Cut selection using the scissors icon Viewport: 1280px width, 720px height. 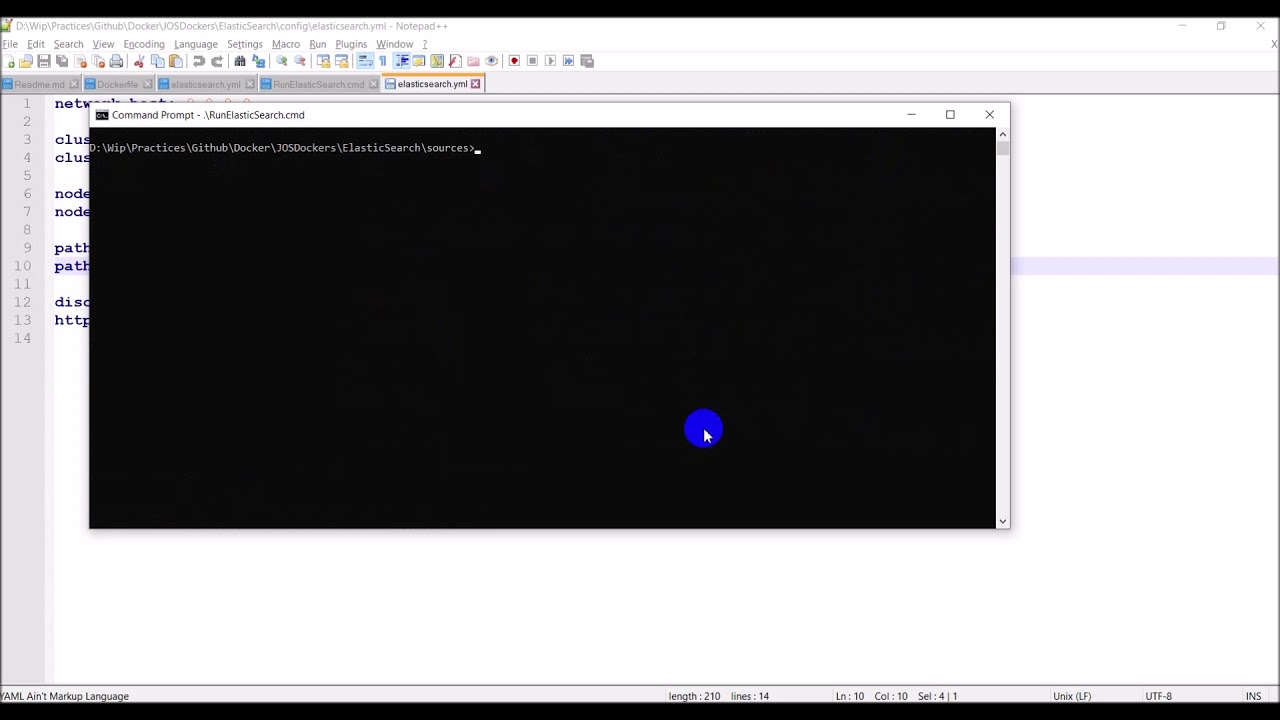tap(138, 61)
